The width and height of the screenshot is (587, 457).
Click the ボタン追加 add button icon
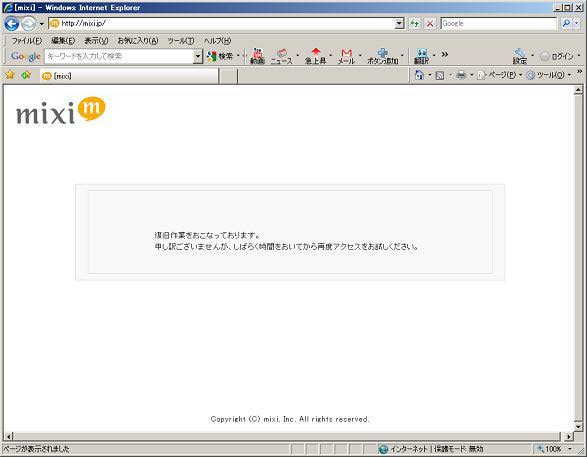[383, 56]
